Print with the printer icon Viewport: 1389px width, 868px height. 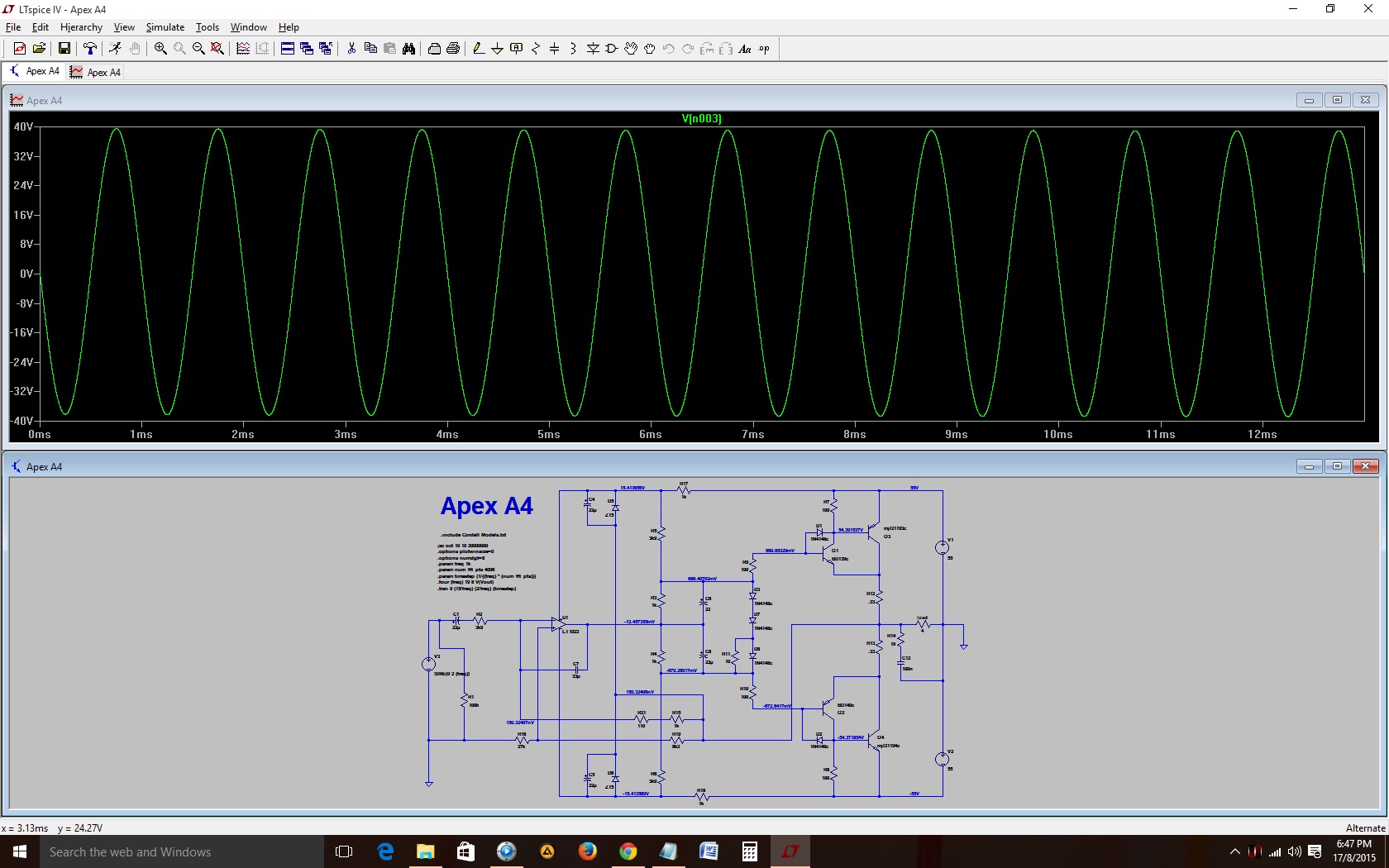tap(453, 49)
